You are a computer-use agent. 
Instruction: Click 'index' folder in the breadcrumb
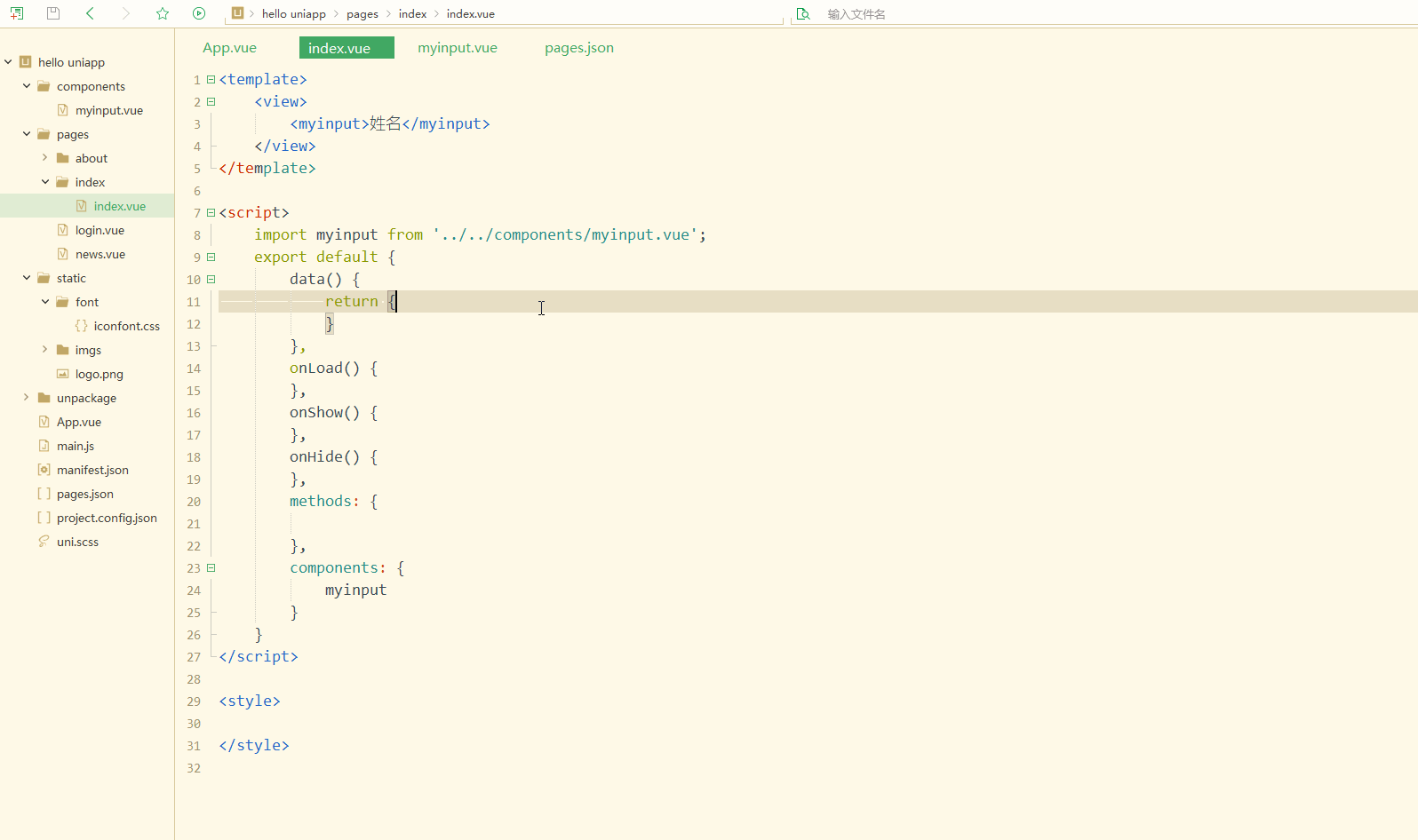(x=412, y=14)
